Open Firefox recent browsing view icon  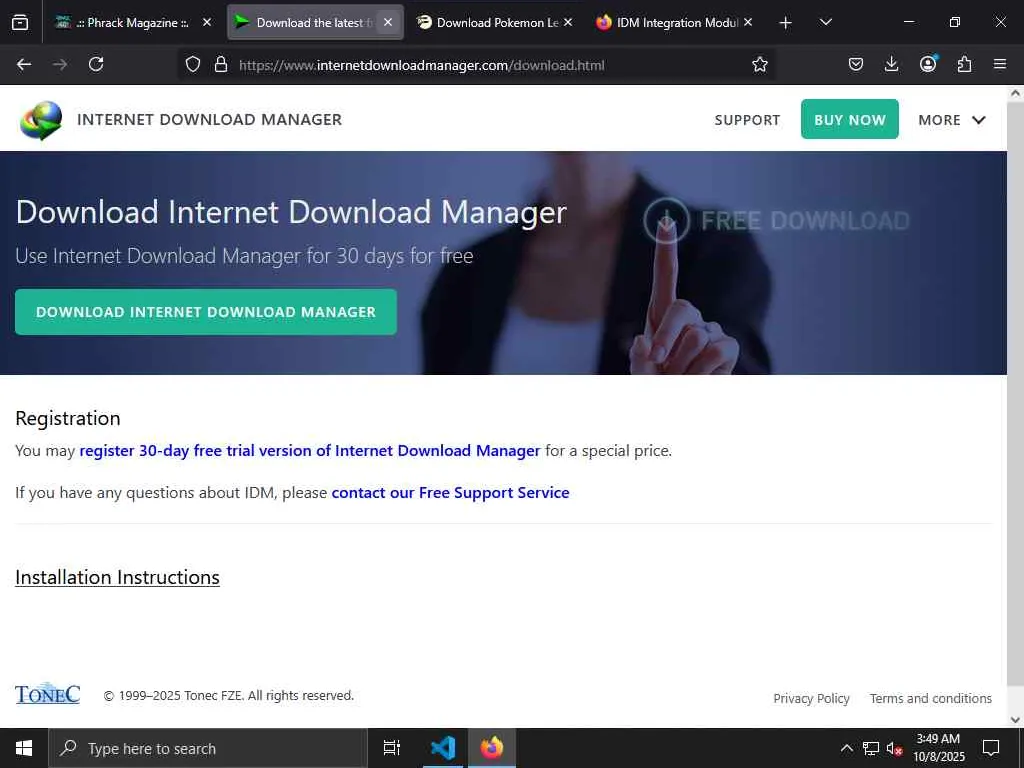tap(20, 23)
